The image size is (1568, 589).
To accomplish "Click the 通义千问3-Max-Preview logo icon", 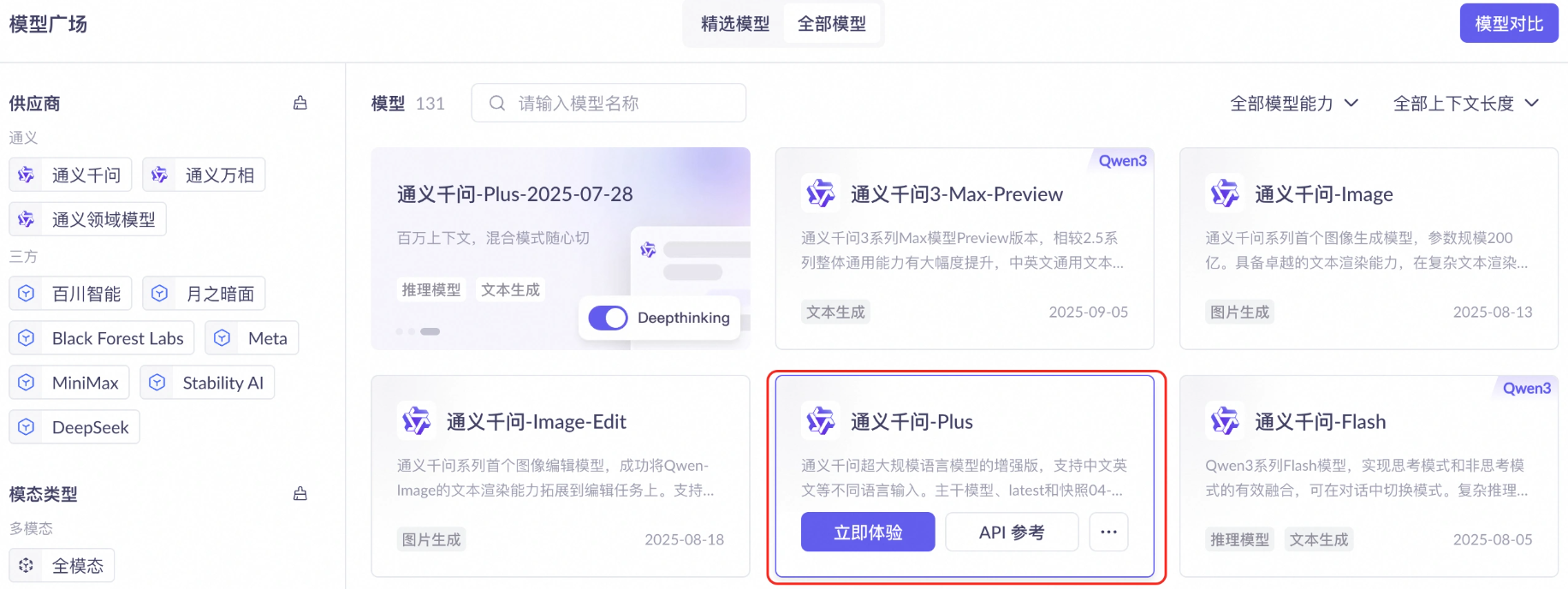I will [820, 193].
